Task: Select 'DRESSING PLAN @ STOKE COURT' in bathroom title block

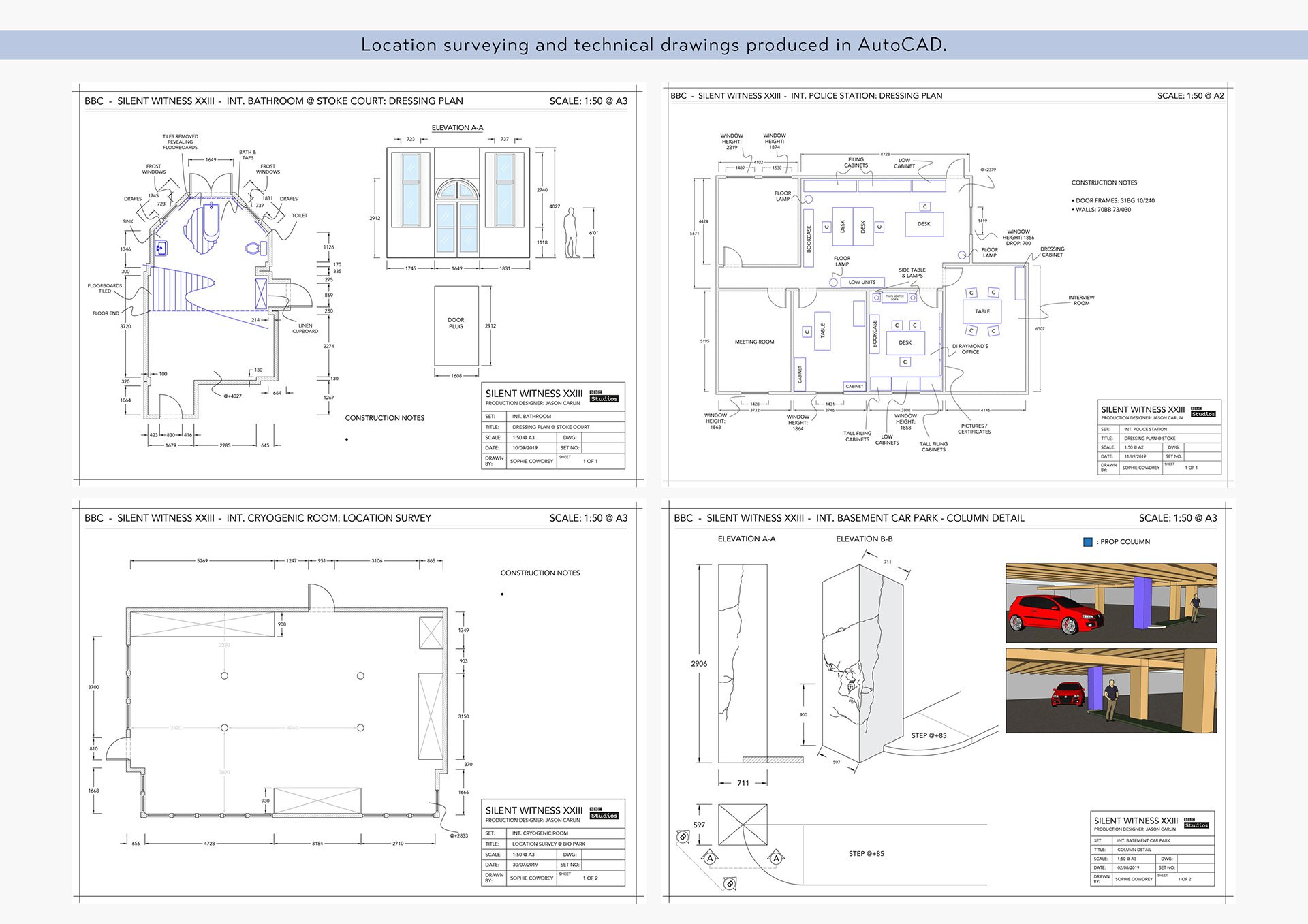Action: [x=551, y=428]
